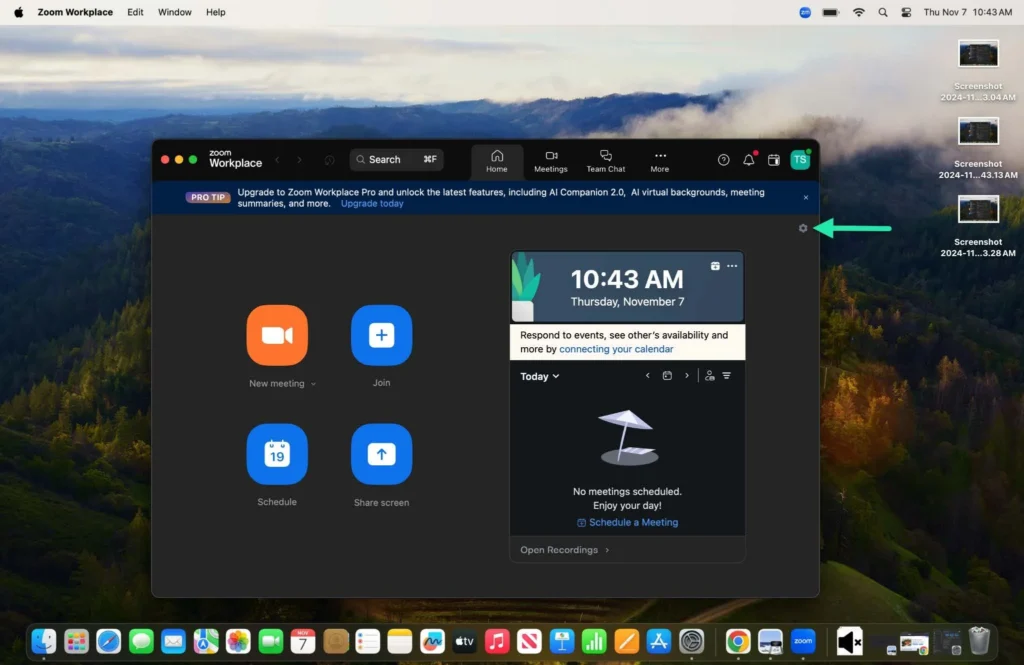Click the invite contact icon in the widget
The image size is (1024, 665).
708,375
